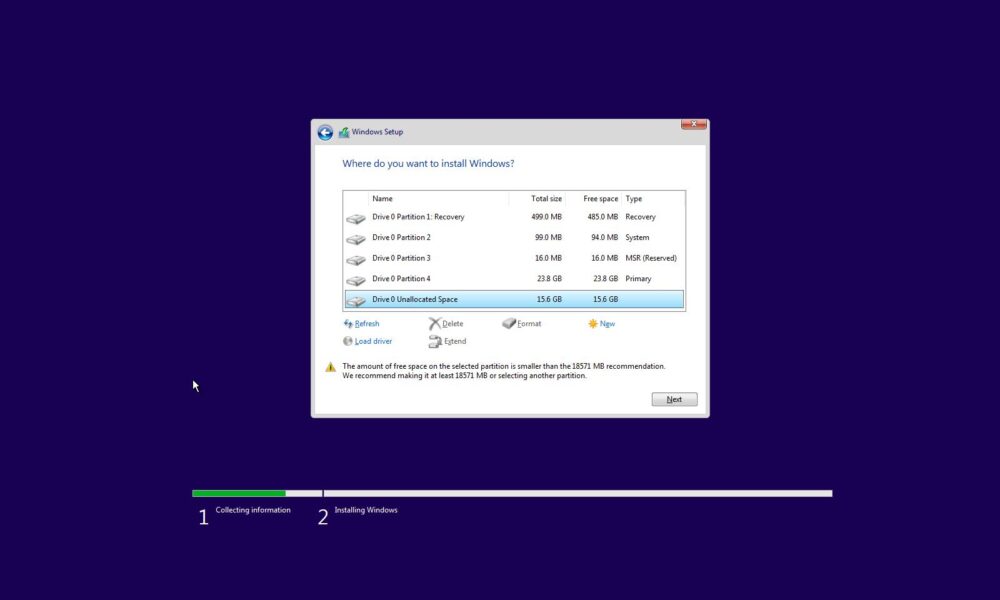Click the Windows Setup logo in the title bar
Viewport: 1000px width, 600px height.
(x=344, y=131)
